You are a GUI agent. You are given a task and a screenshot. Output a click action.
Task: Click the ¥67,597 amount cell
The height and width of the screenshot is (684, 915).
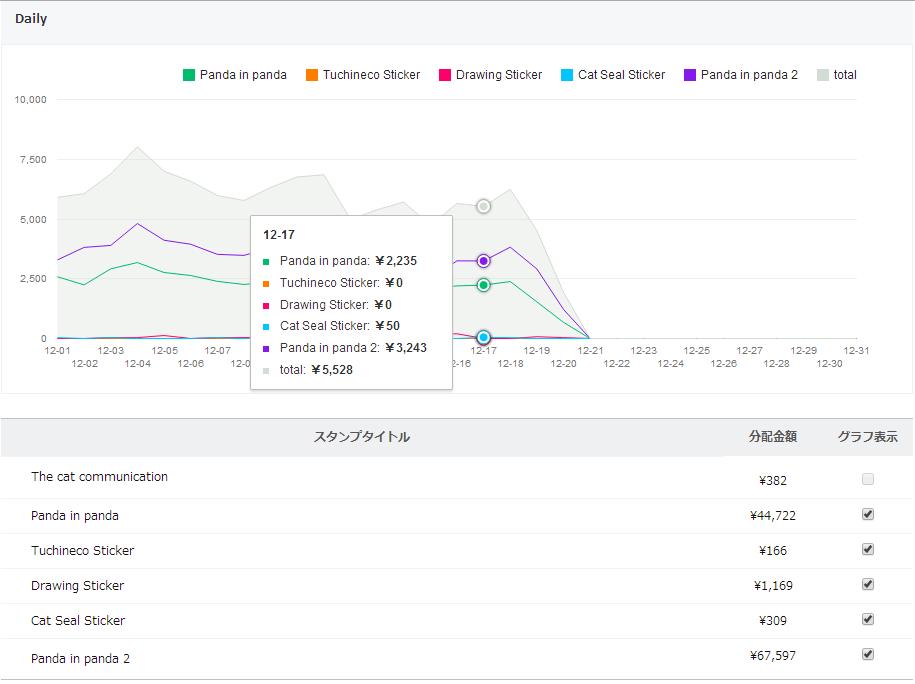[x=773, y=656]
